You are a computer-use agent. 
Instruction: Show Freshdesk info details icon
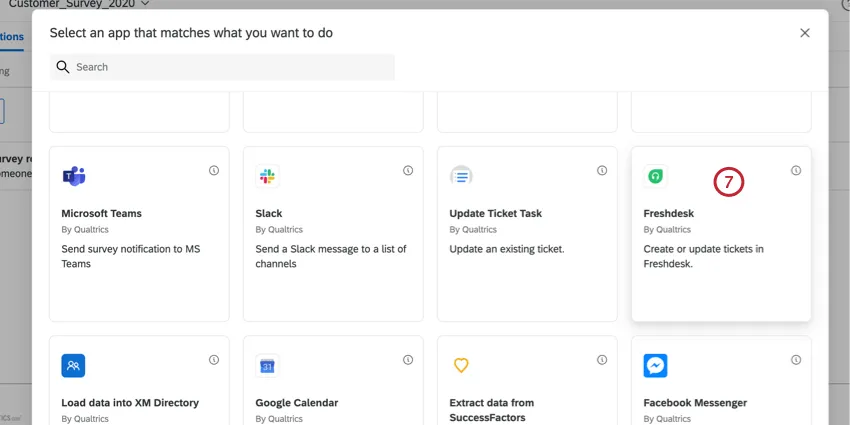coord(796,171)
